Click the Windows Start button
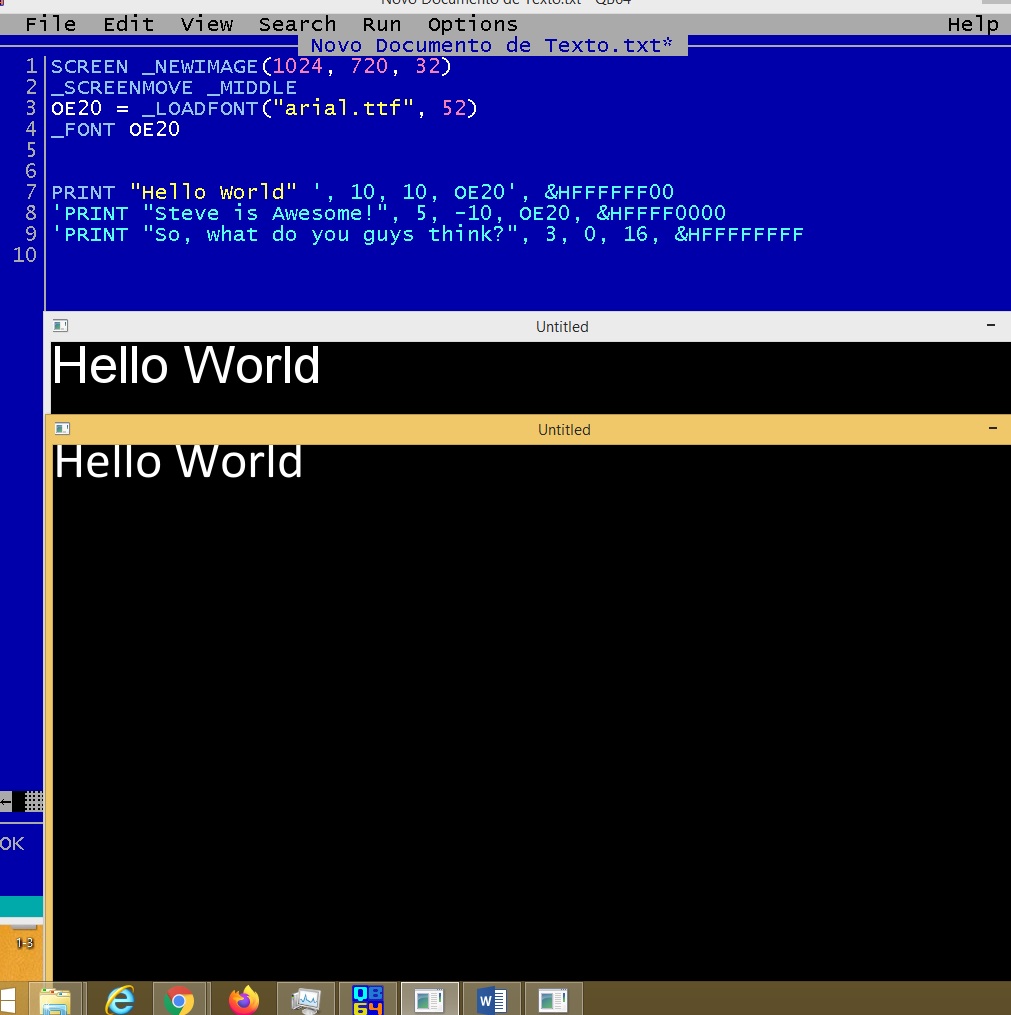The height and width of the screenshot is (1015, 1011). (8, 999)
